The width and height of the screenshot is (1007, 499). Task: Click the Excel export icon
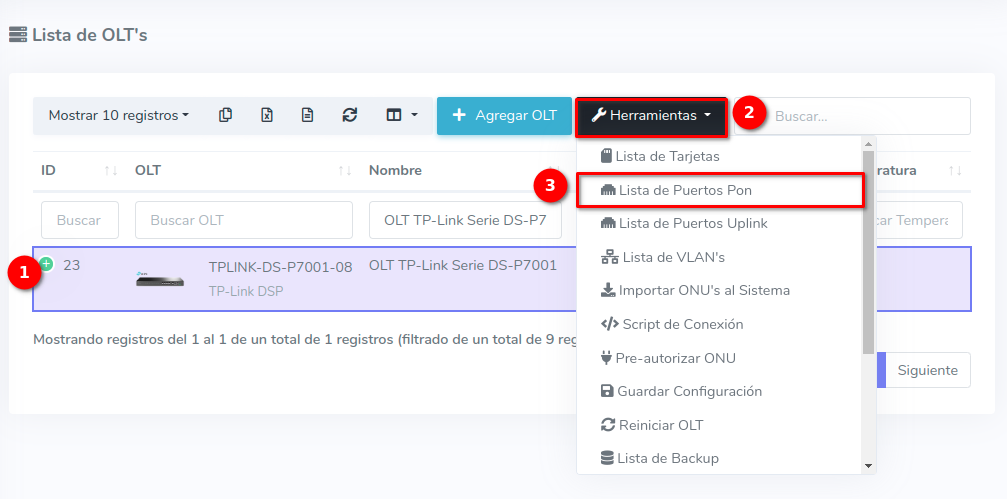click(x=267, y=115)
